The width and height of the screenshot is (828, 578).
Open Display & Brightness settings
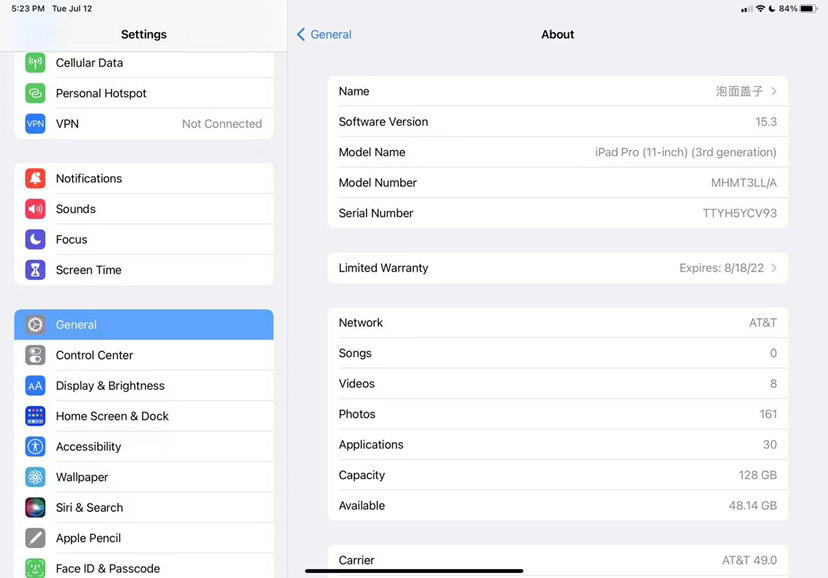tap(144, 386)
